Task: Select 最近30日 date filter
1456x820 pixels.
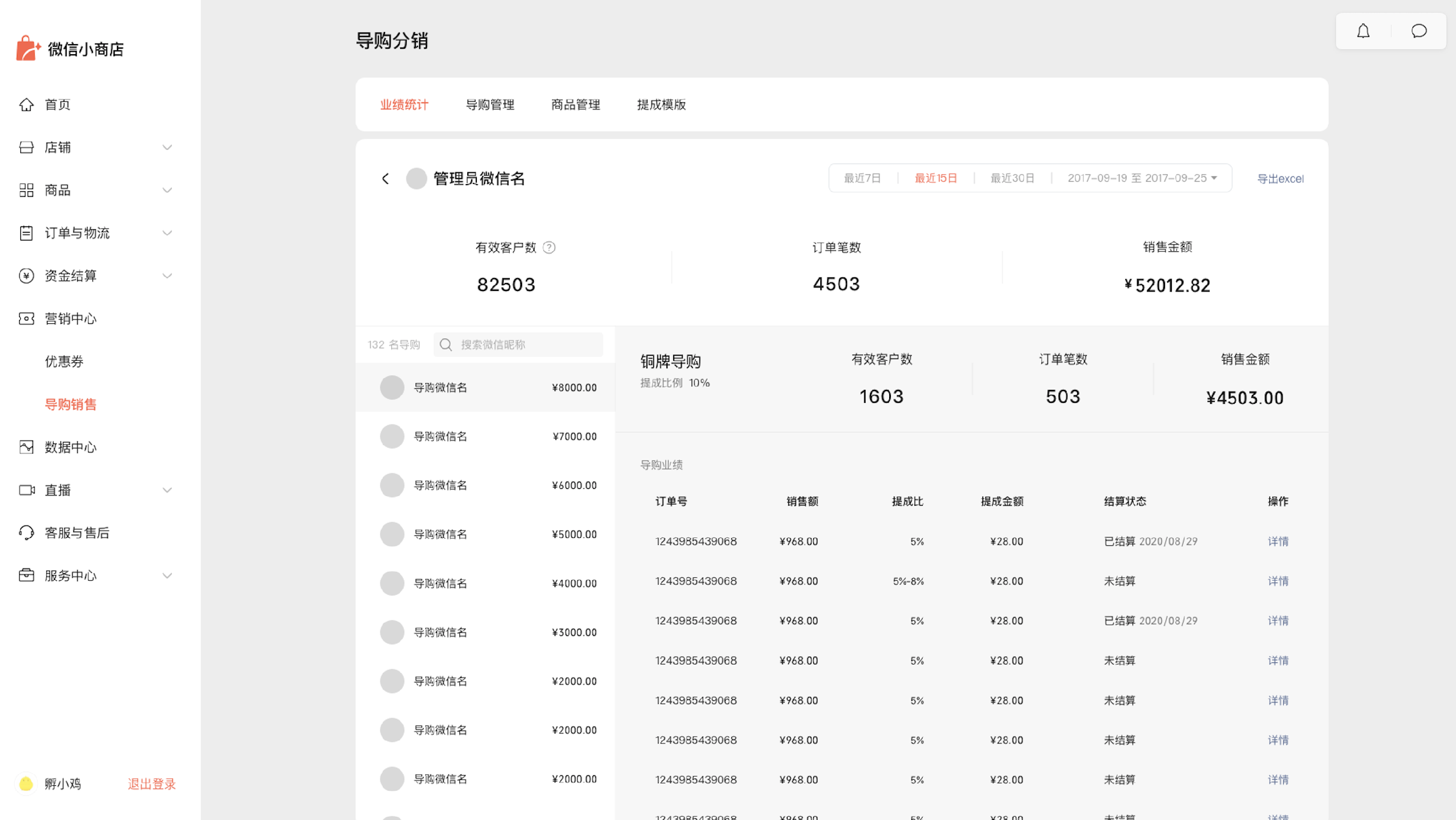Action: click(1012, 178)
